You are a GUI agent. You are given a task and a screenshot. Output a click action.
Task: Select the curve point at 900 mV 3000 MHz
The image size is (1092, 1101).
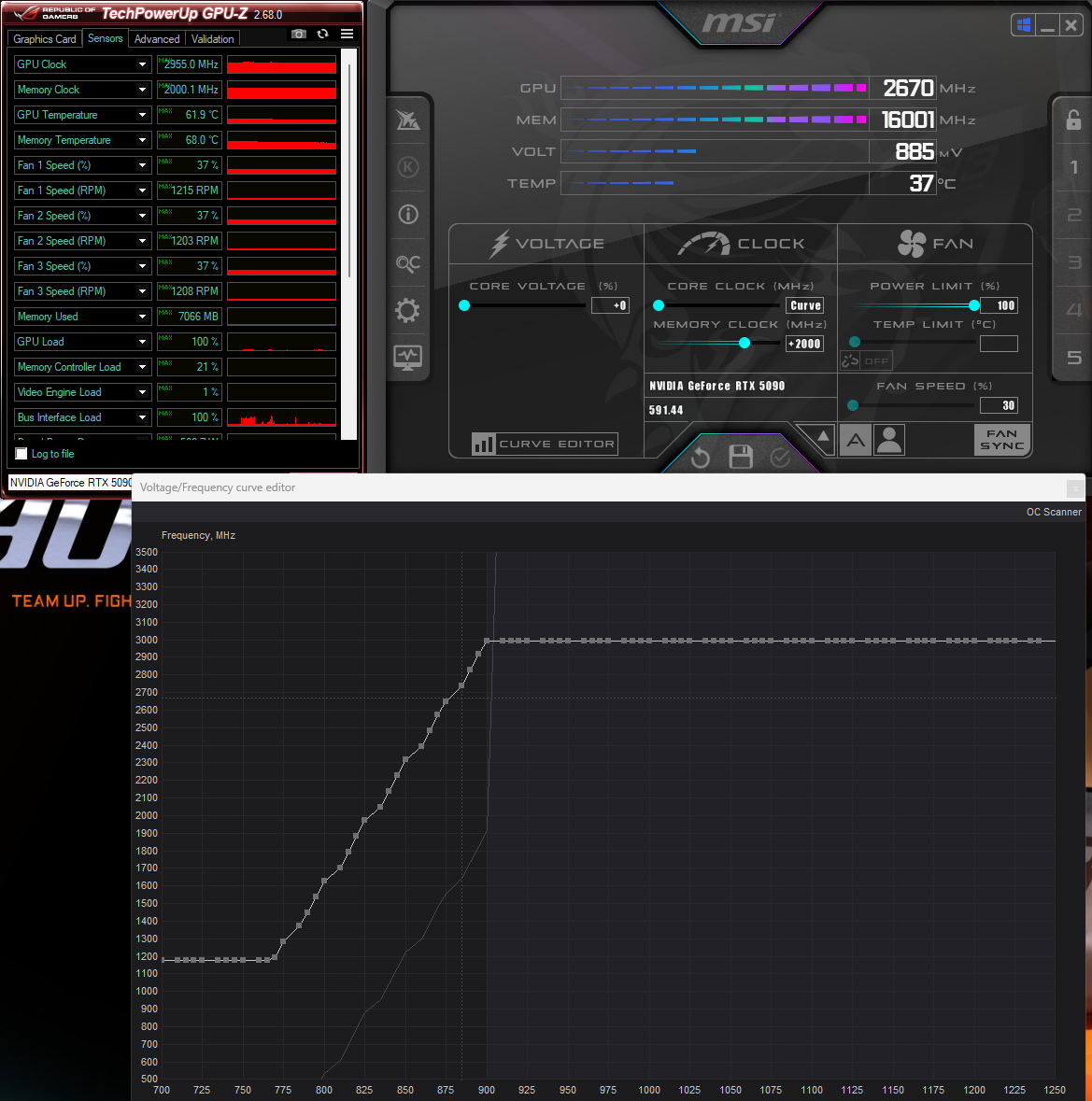click(x=487, y=641)
